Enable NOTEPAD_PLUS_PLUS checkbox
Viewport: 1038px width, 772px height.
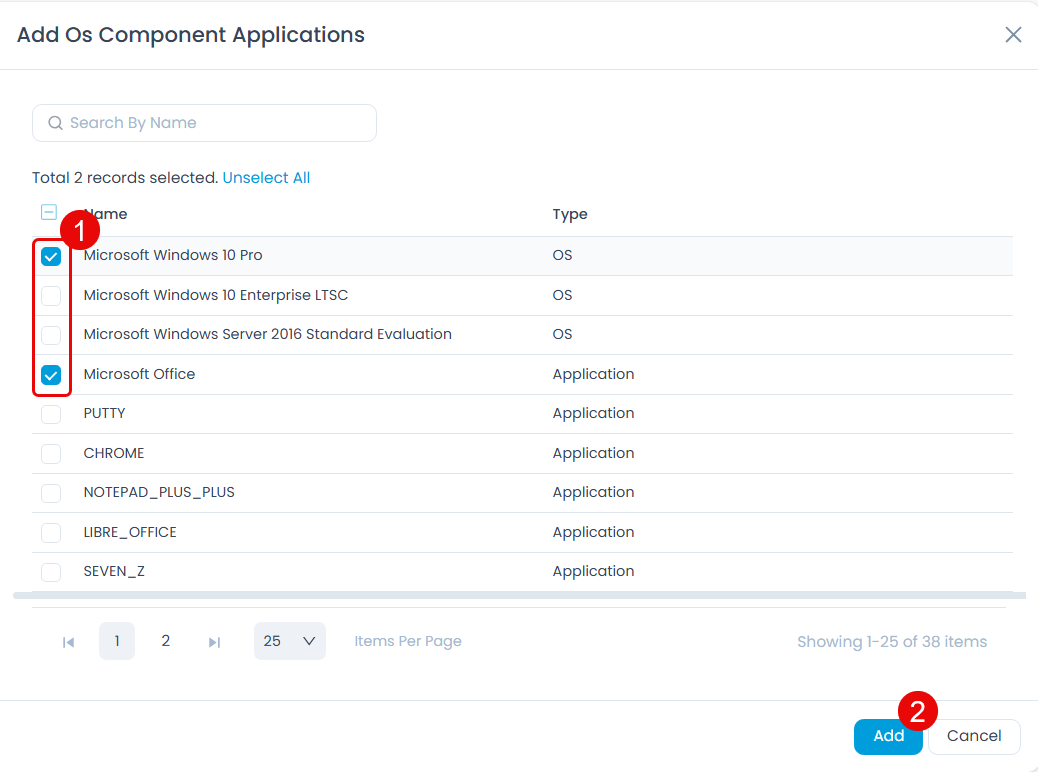click(x=50, y=492)
